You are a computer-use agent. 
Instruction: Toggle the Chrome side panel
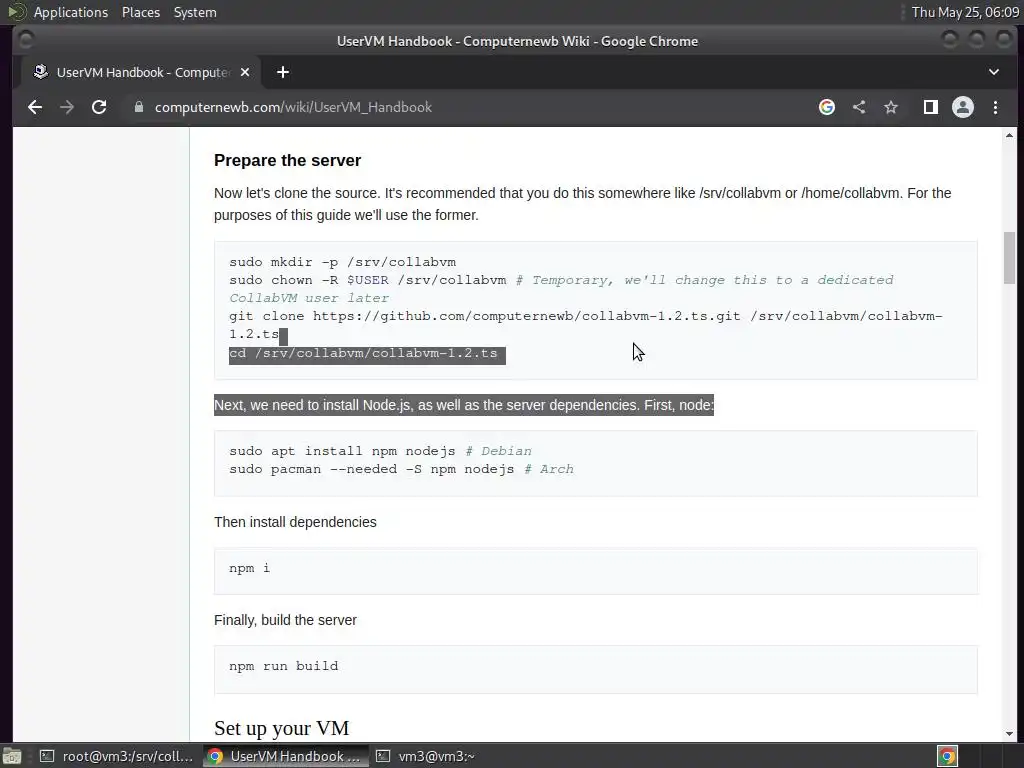[931, 107]
